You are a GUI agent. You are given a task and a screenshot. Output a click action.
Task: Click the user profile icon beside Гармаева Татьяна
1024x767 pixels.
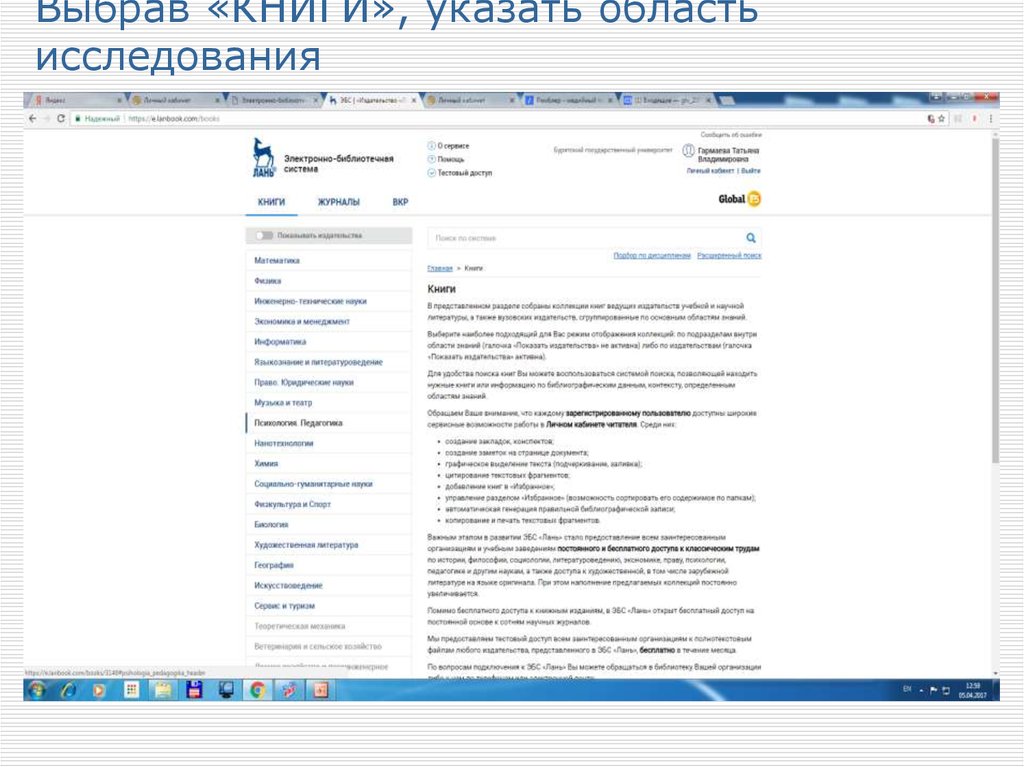coord(687,150)
